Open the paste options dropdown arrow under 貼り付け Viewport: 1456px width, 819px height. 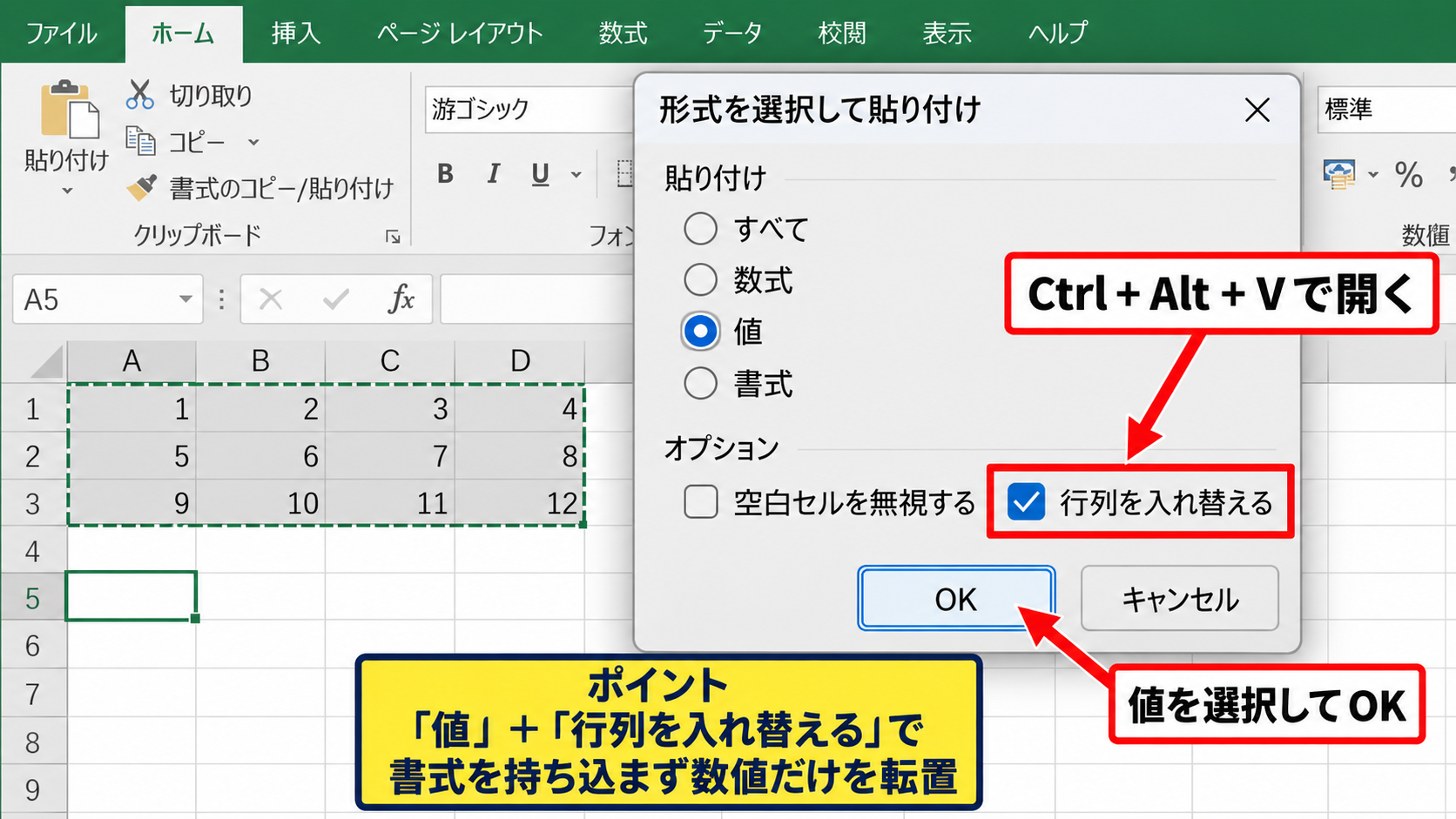(x=67, y=191)
